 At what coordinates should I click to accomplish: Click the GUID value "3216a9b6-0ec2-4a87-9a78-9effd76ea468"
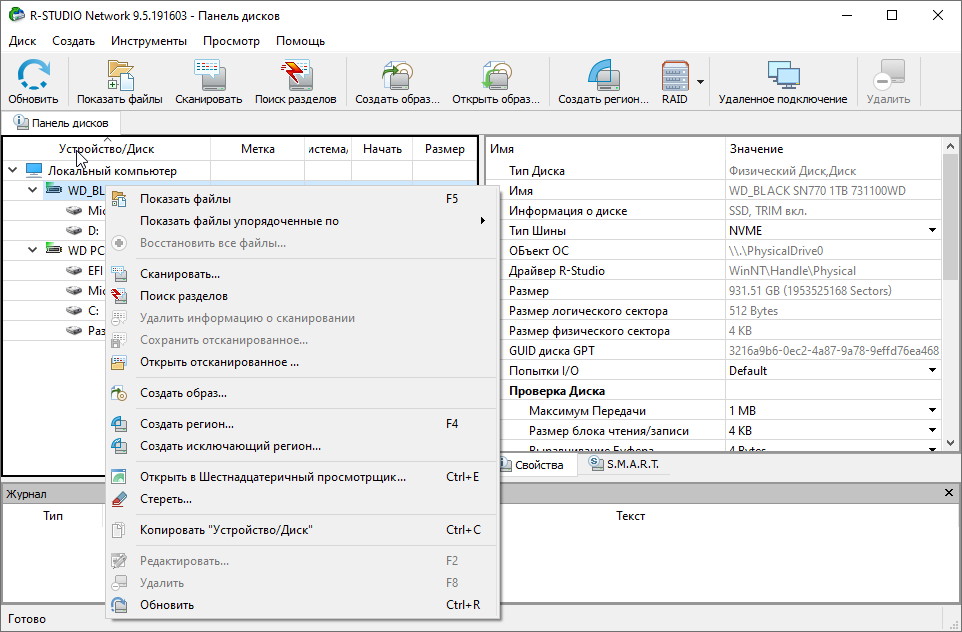834,351
